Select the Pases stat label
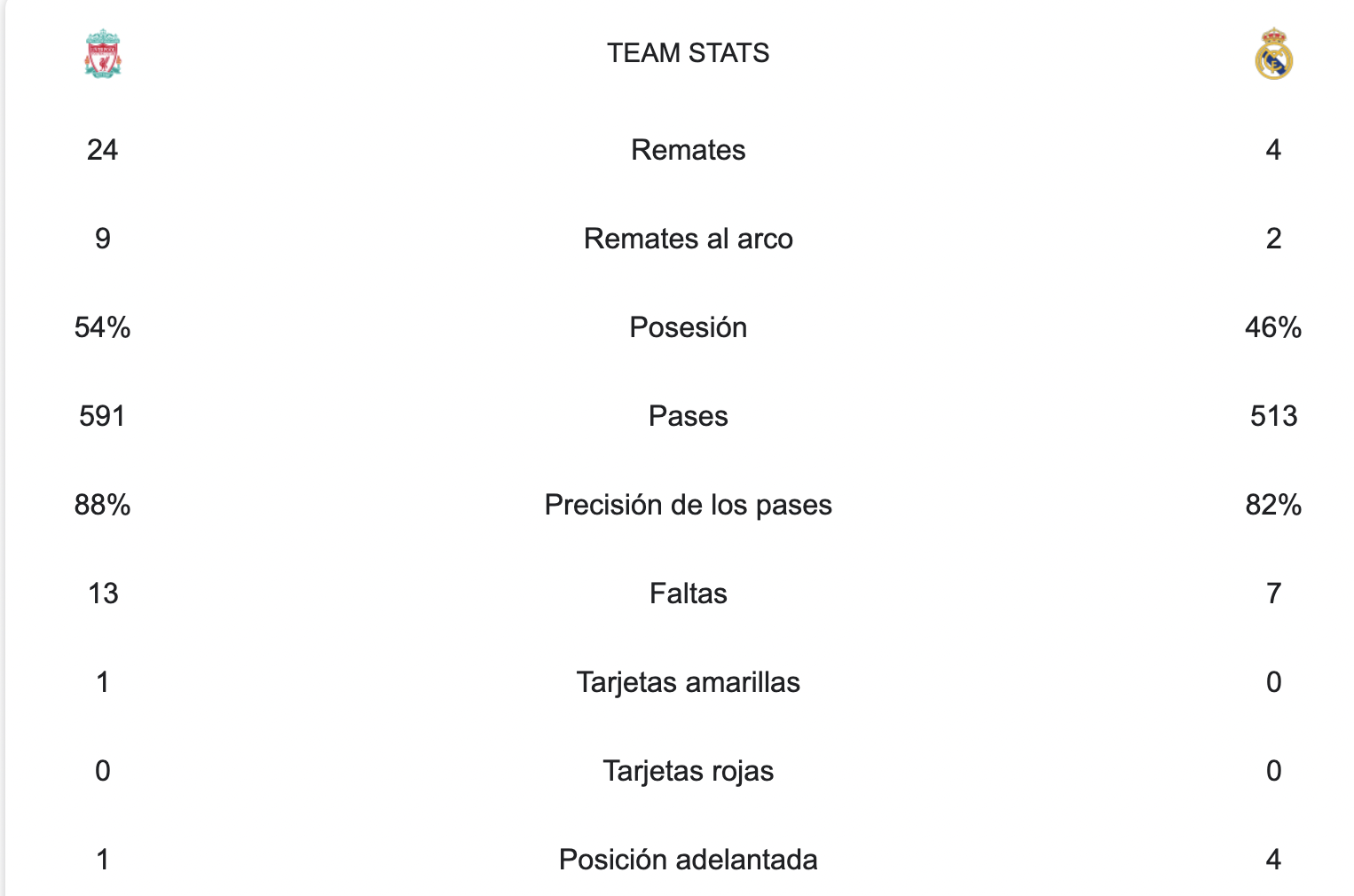 coord(688,416)
